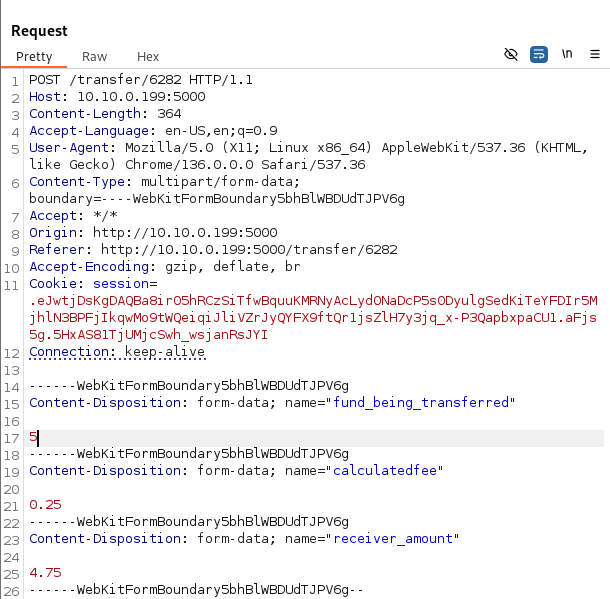Image resolution: width=610 pixels, height=599 pixels.
Task: Toggle hide non-printable characters eye icon
Action: click(511, 54)
